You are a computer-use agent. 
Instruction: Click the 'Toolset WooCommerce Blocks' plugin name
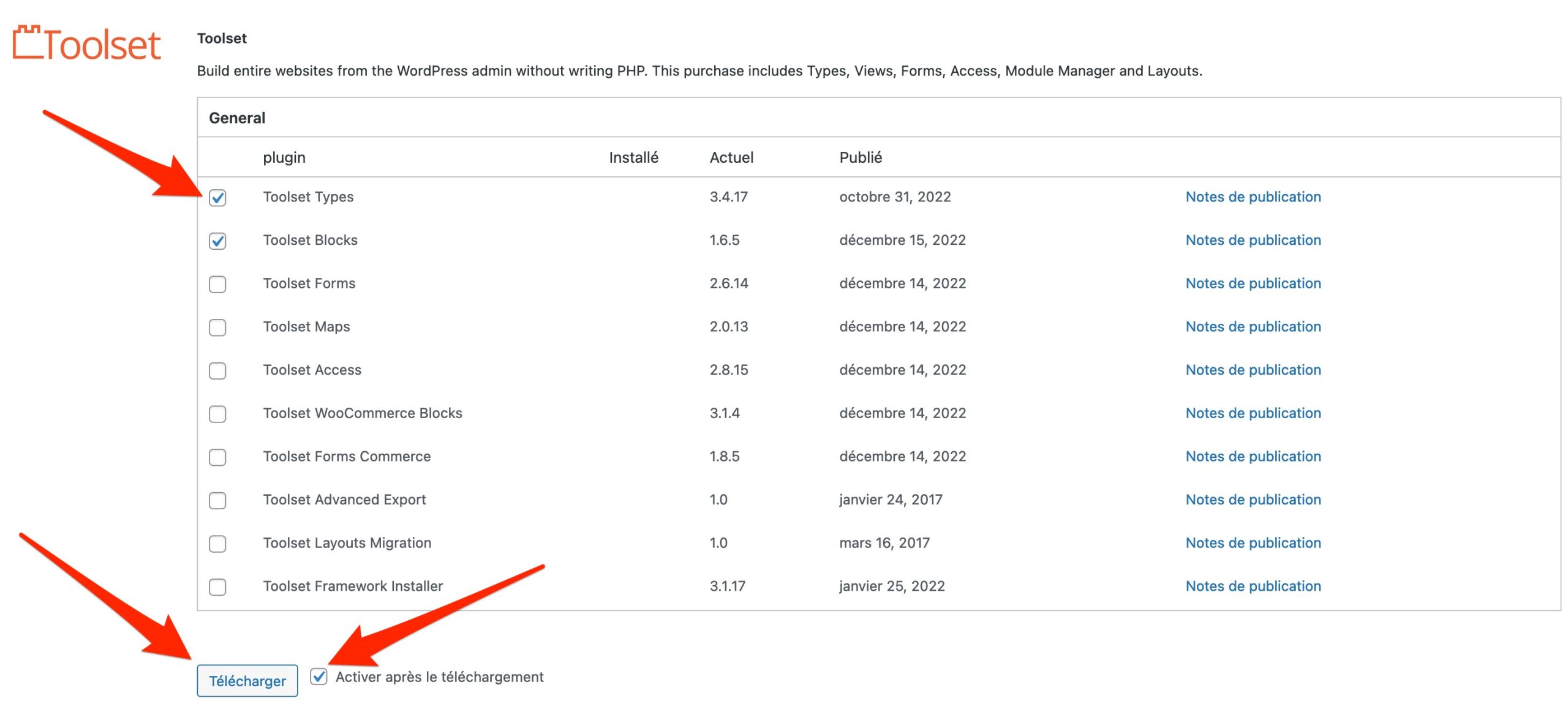363,413
